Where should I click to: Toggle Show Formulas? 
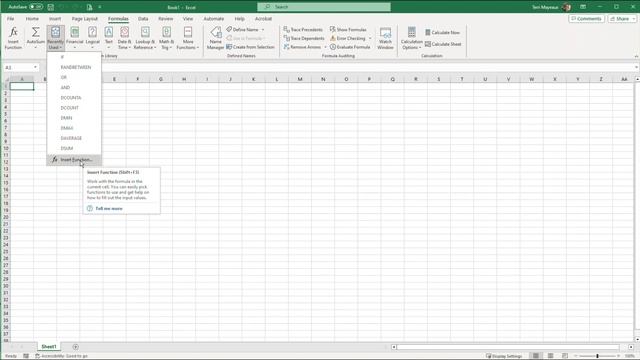(348, 29)
